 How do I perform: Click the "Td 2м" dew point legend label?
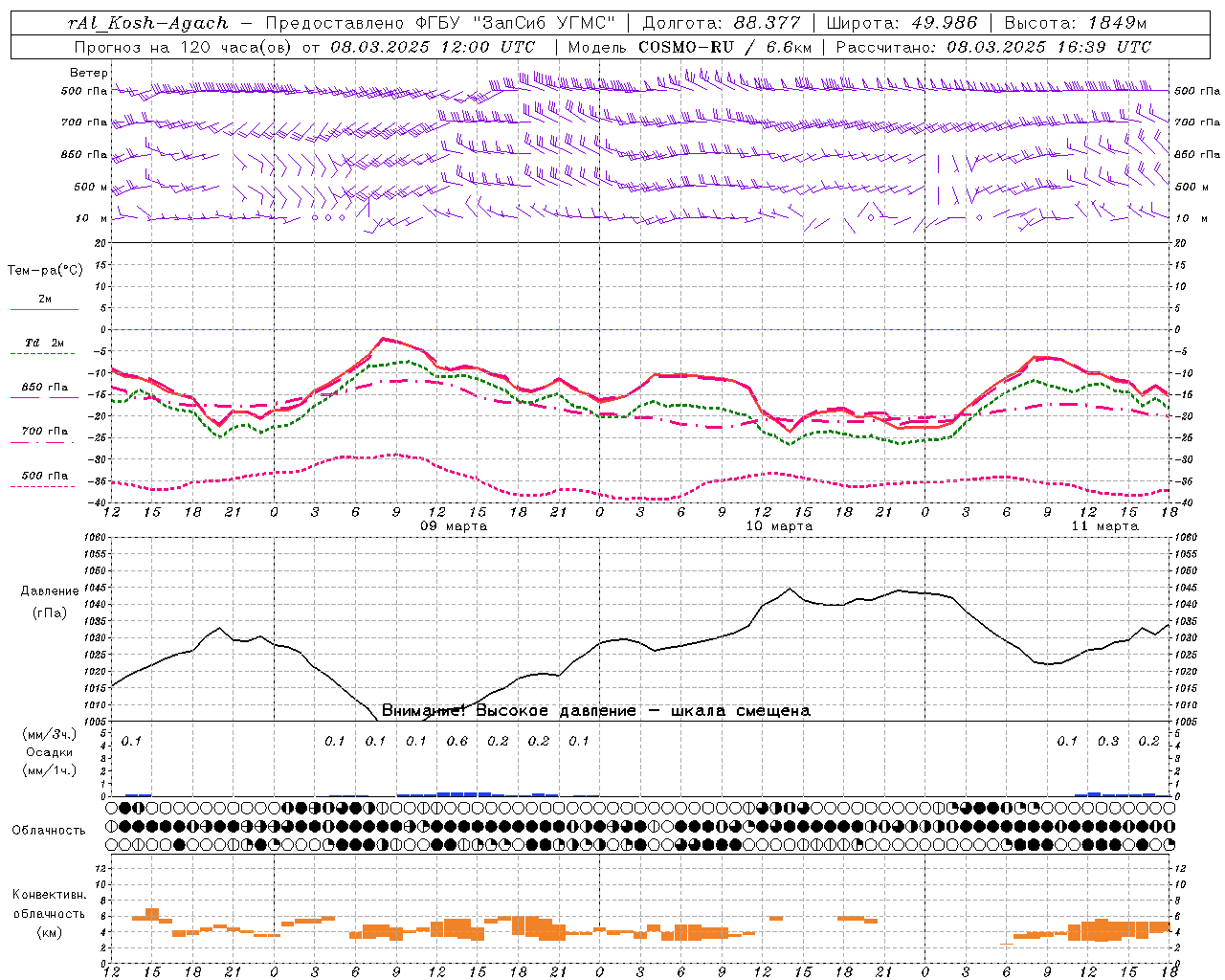point(45,343)
